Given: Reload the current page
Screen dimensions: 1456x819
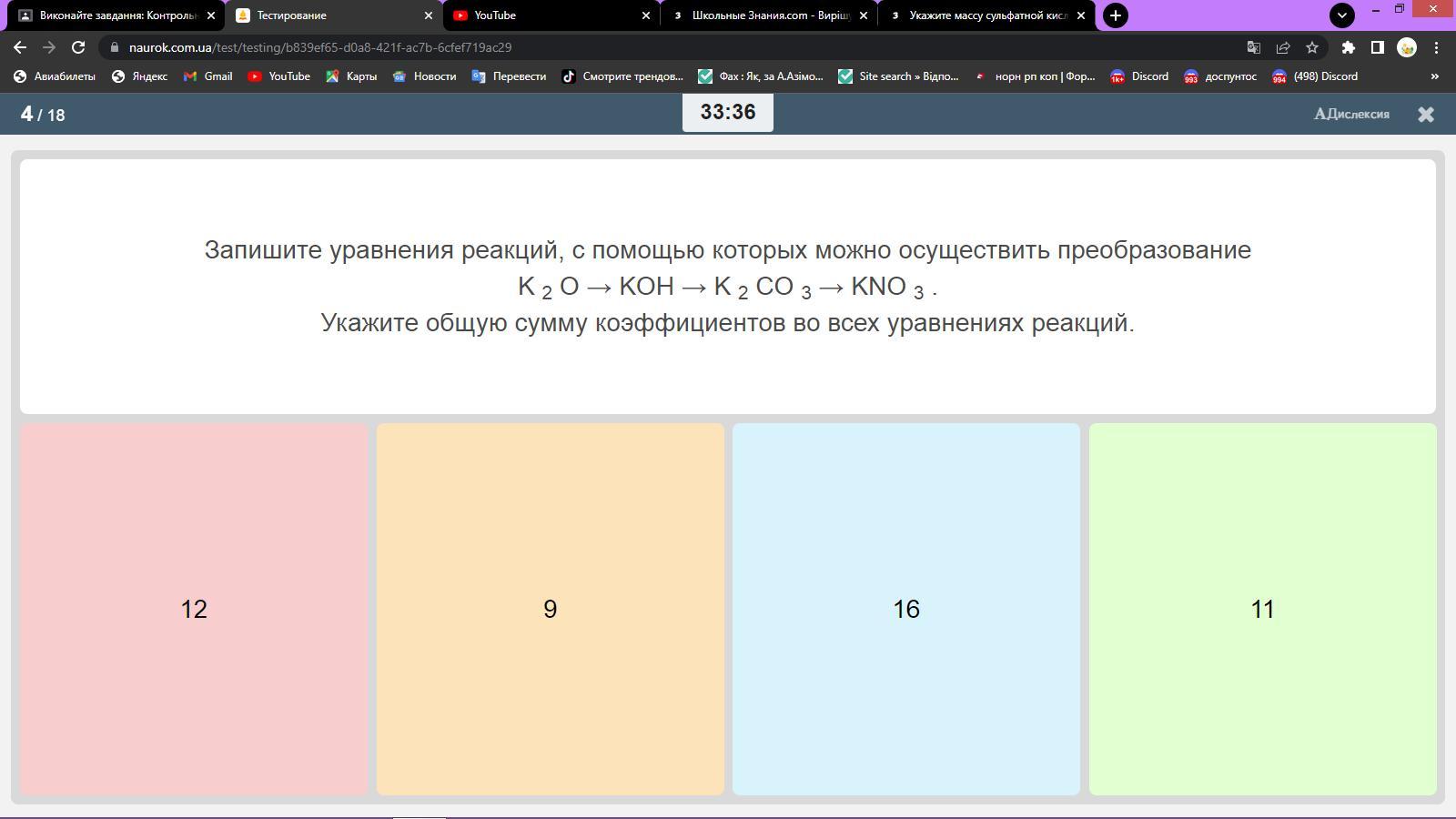Looking at the screenshot, I should (78, 47).
